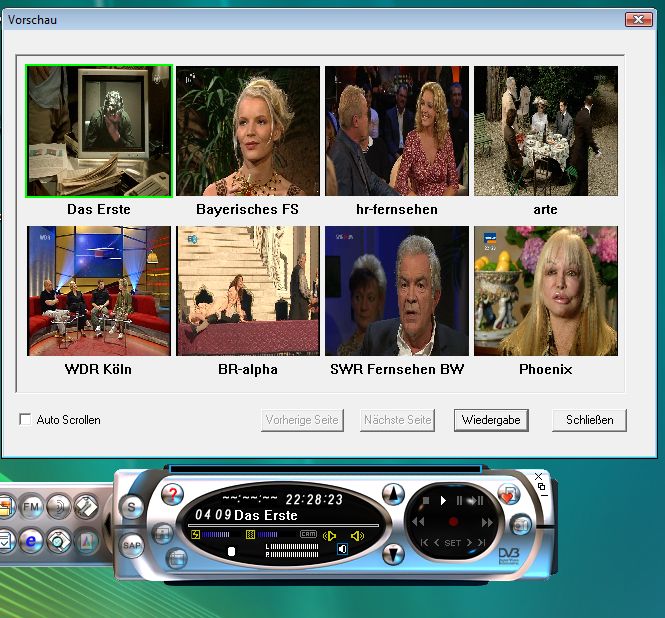Click the left chevron beside SET

tap(436, 542)
